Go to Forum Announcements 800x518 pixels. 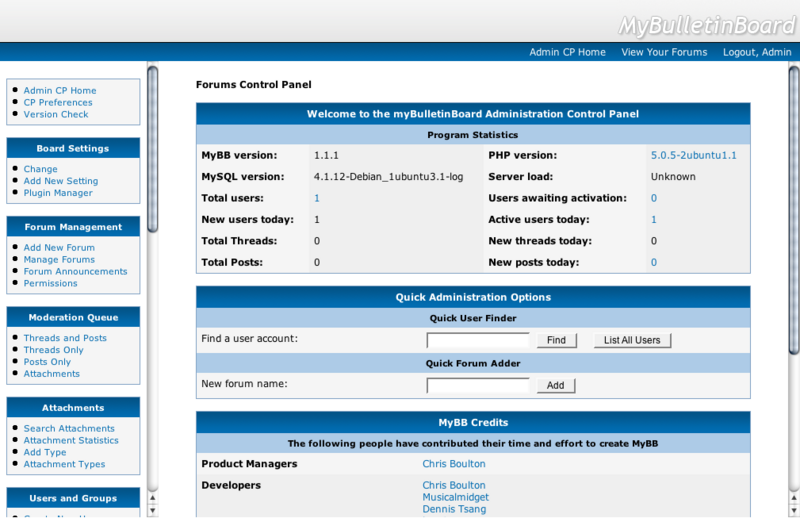[x=75, y=272]
